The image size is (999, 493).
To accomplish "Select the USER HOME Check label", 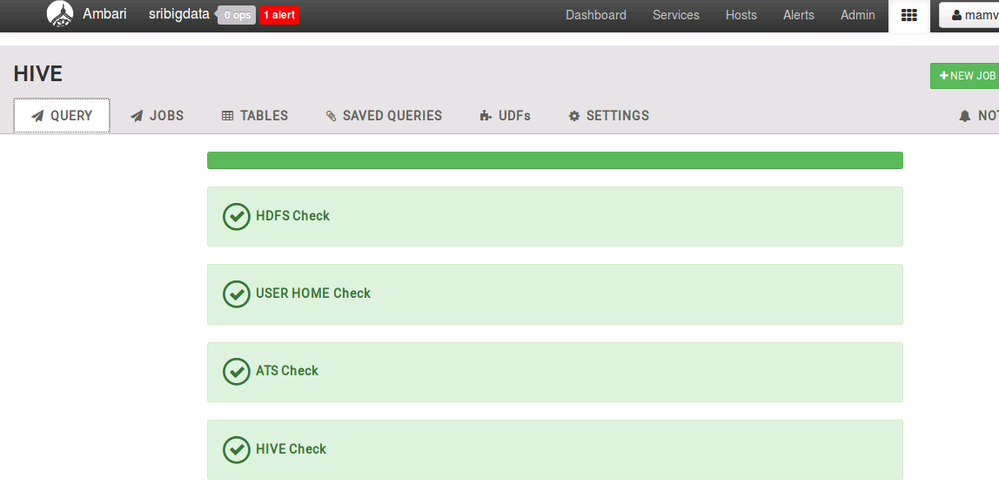I will click(313, 294).
